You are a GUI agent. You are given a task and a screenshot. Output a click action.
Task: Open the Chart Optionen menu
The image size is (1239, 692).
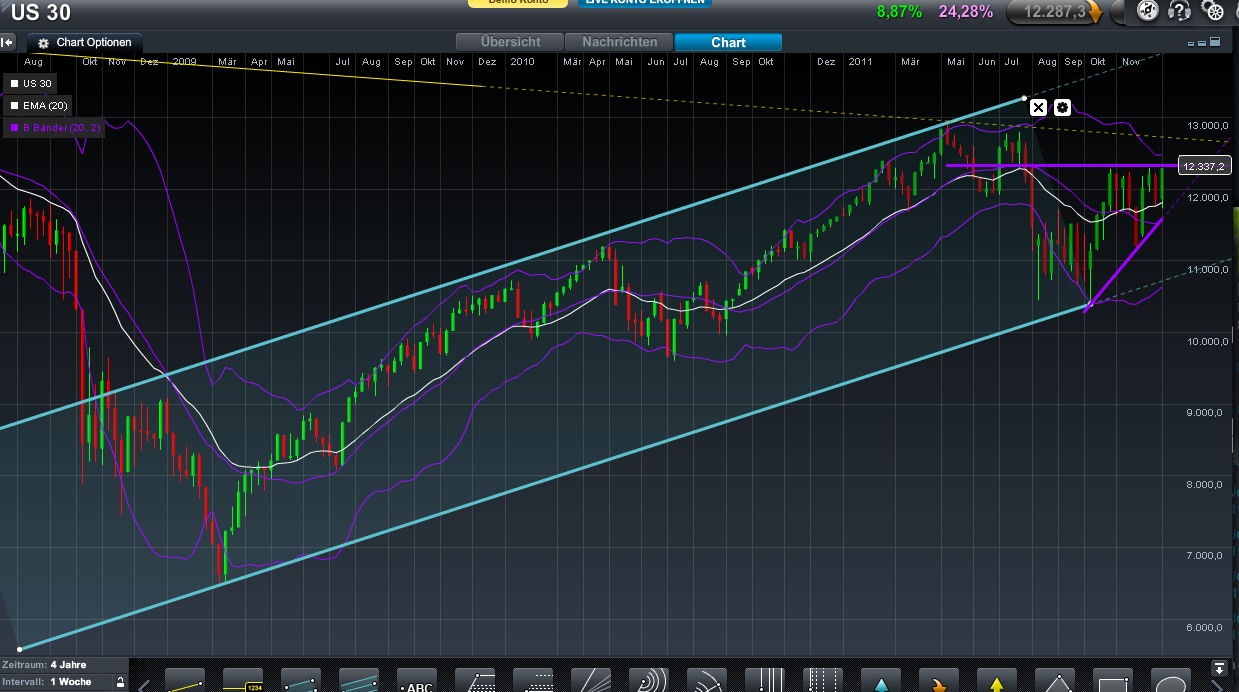click(86, 43)
